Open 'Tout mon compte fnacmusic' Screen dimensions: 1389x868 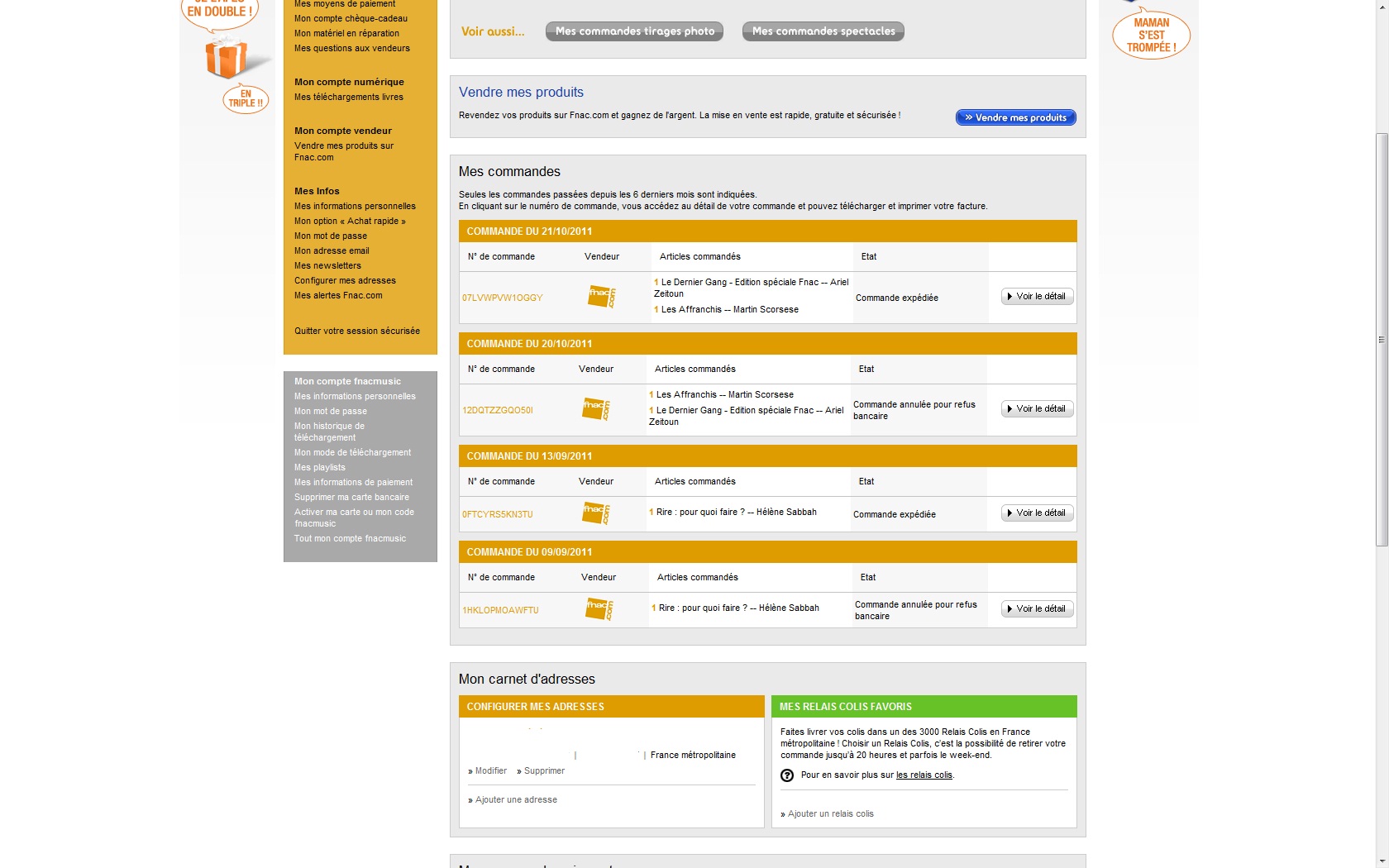click(350, 538)
